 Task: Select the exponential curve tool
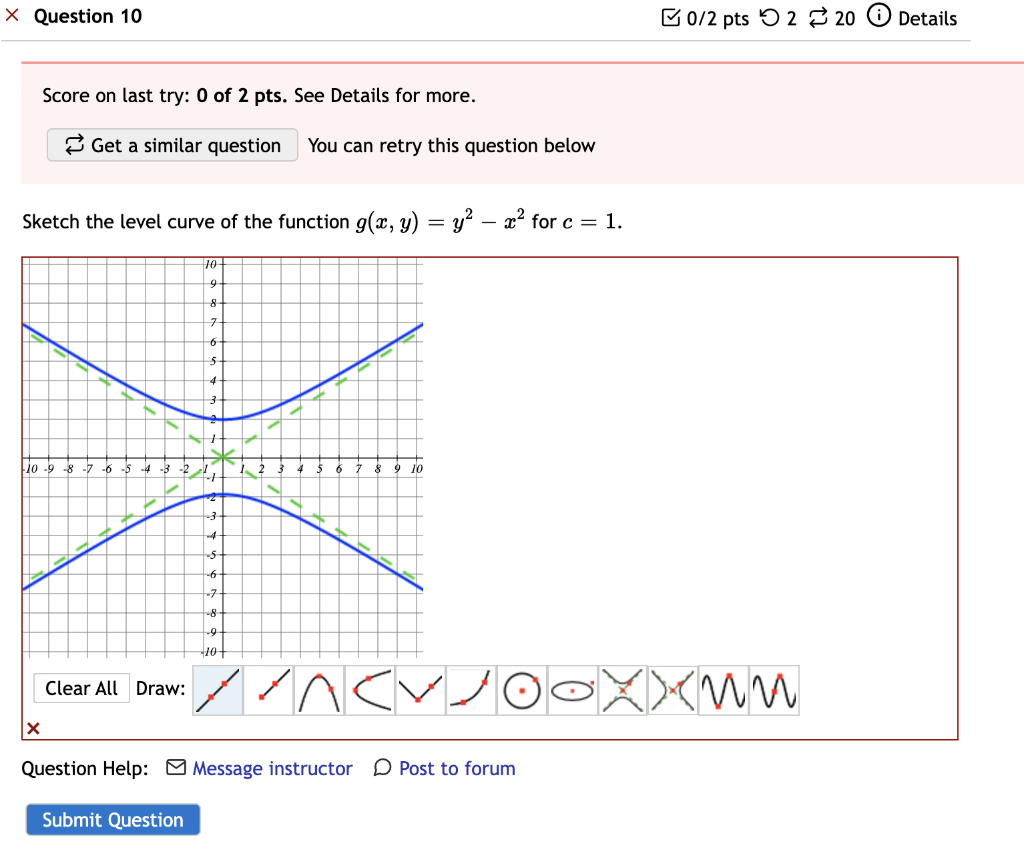click(471, 690)
